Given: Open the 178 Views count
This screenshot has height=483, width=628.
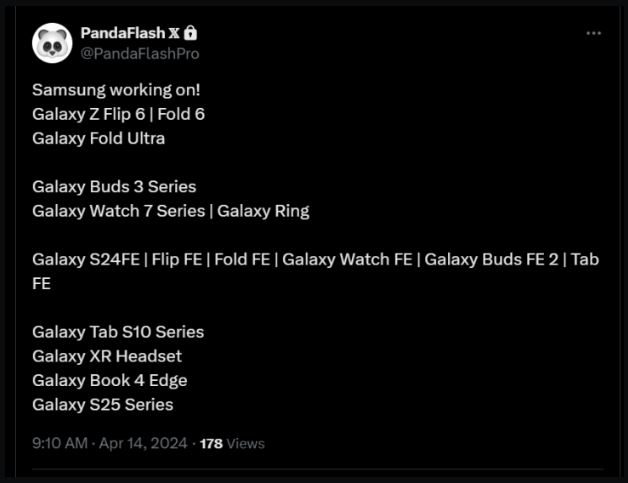Looking at the screenshot, I should 232,444.
